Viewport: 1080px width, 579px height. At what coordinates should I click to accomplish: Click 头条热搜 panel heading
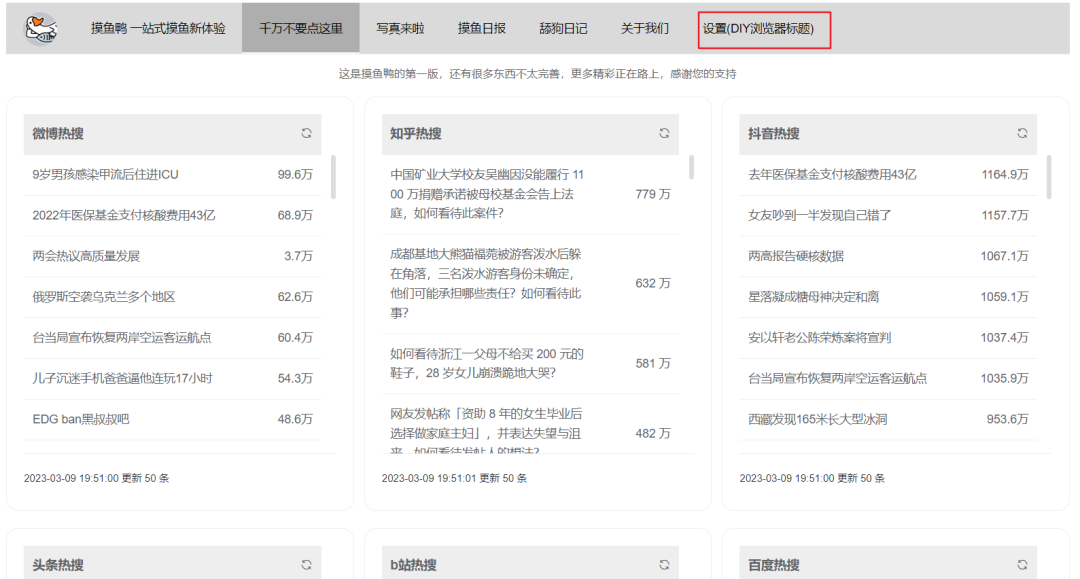coord(58,565)
